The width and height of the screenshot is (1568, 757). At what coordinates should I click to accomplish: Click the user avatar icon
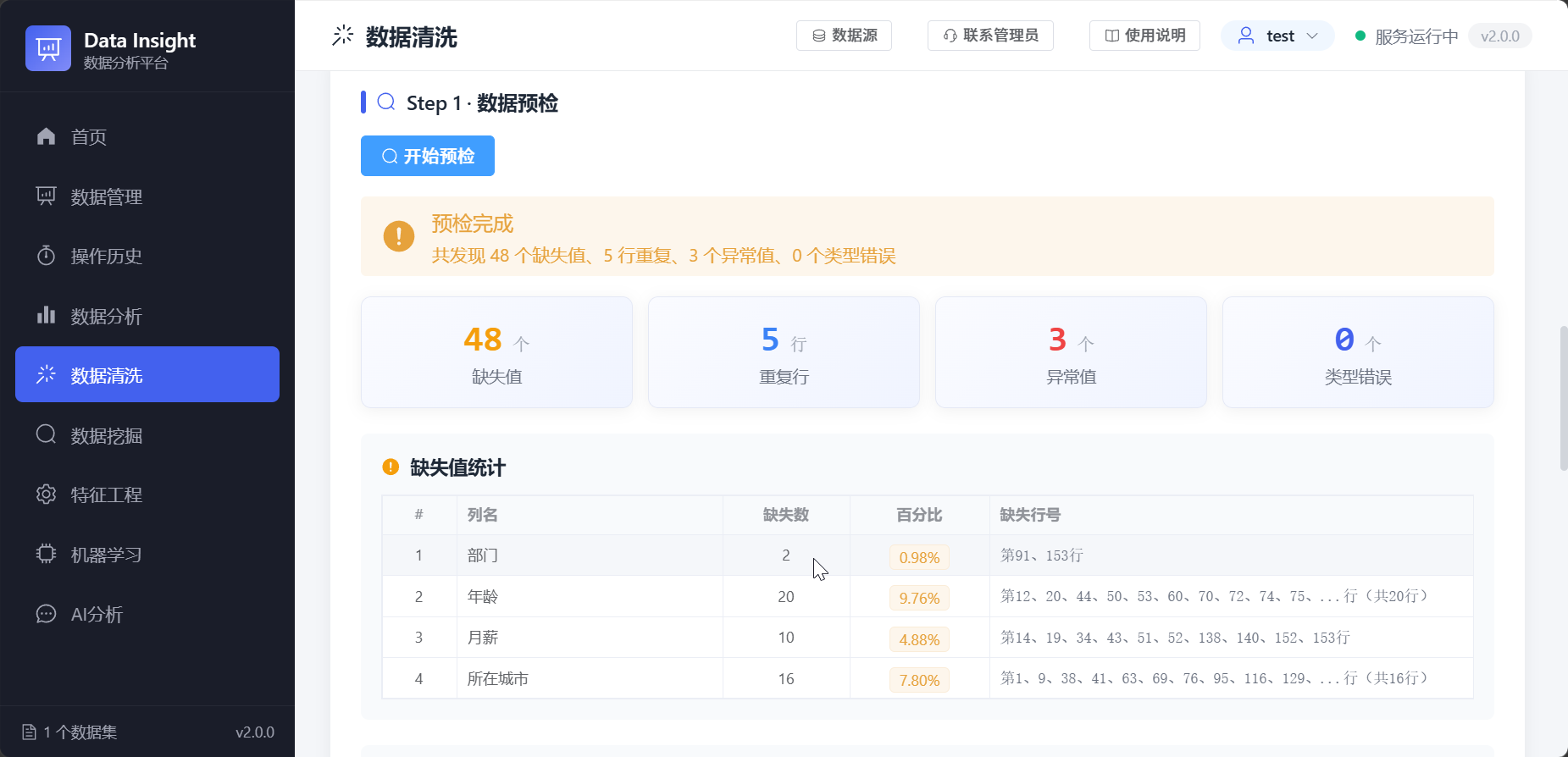point(1246,36)
